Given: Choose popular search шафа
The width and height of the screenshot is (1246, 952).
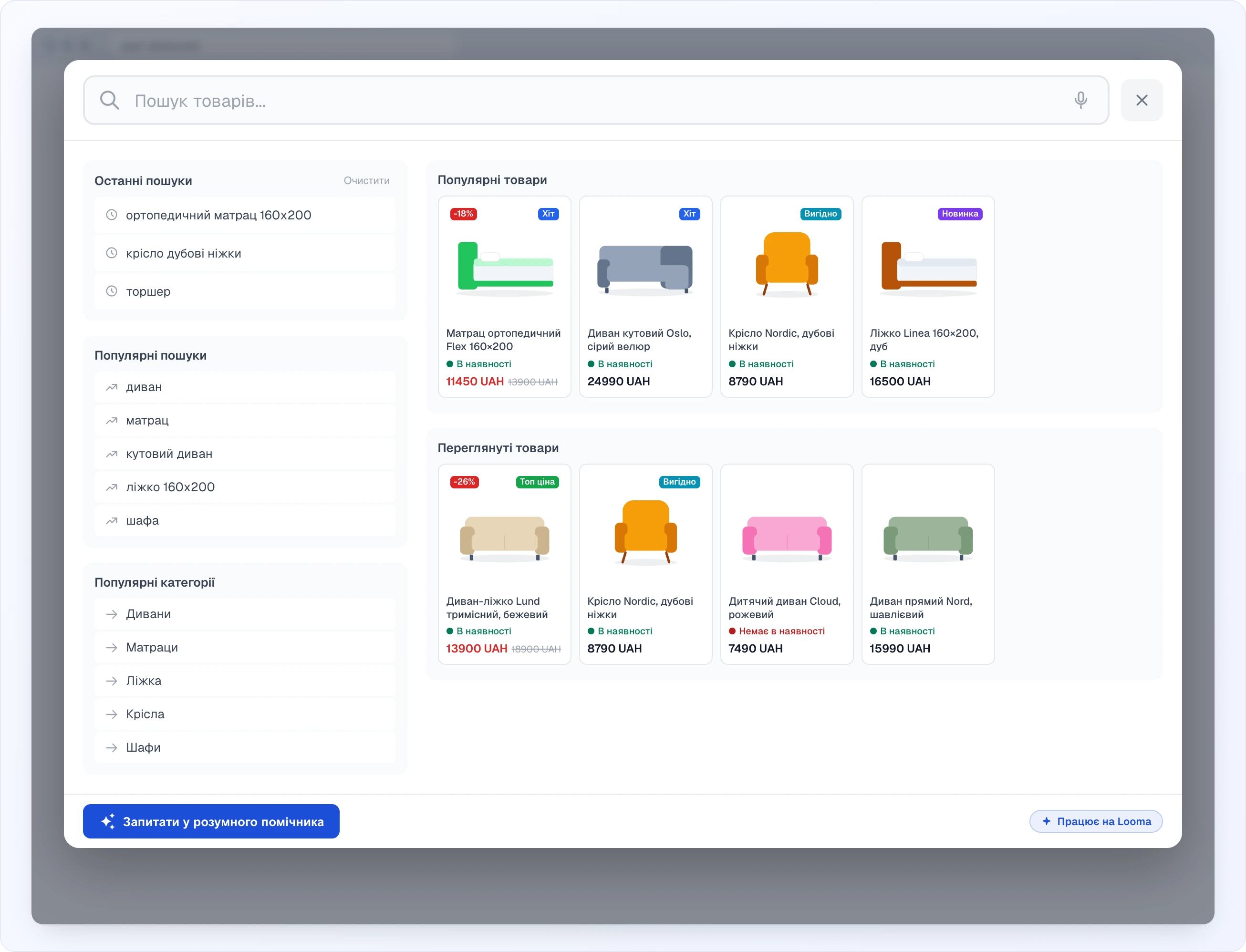Looking at the screenshot, I should 245,521.
